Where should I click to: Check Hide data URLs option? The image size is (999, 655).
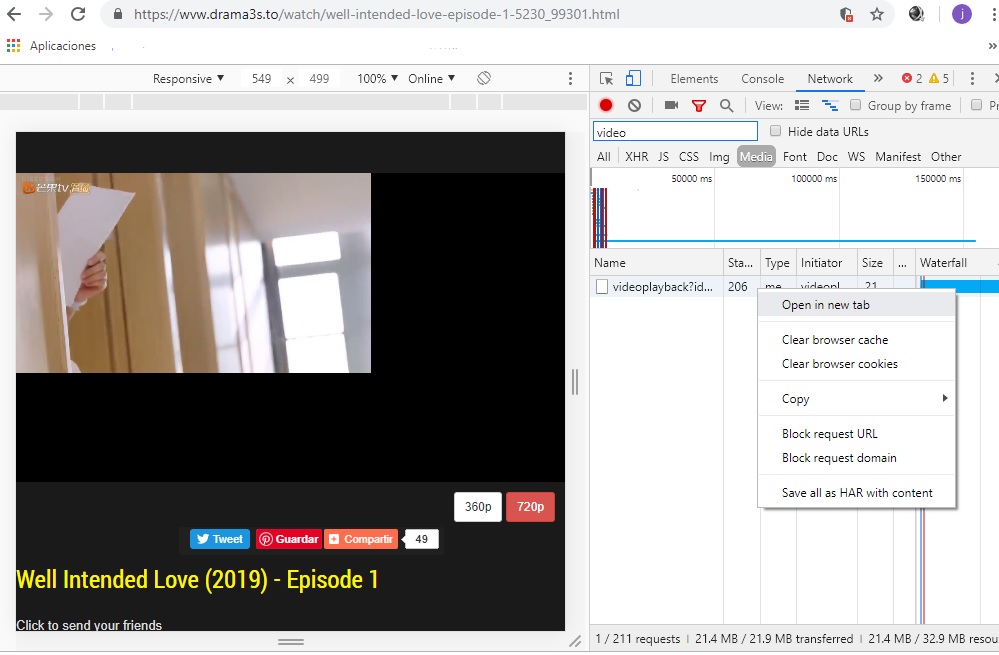[775, 131]
